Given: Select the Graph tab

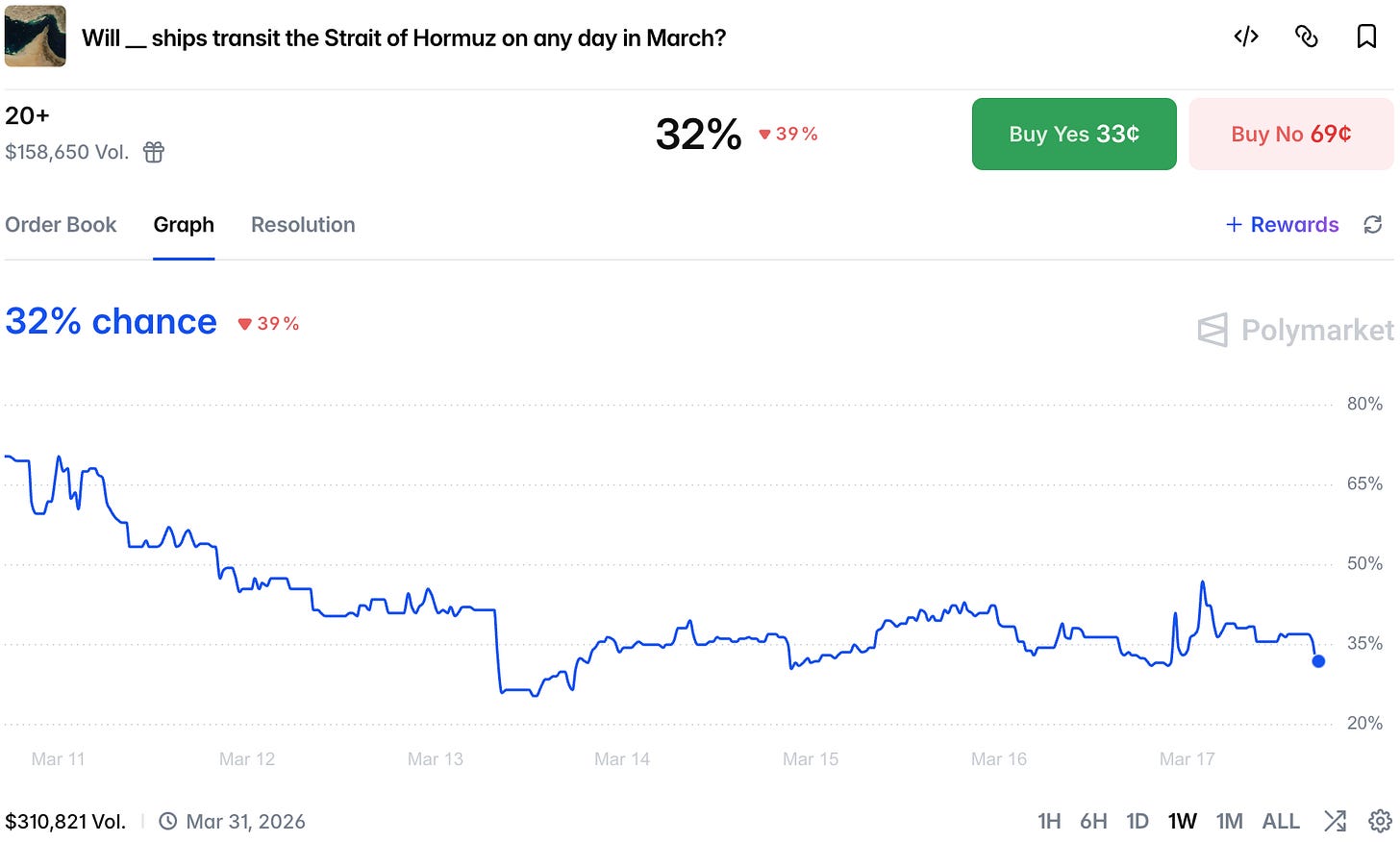Looking at the screenshot, I should coord(184,225).
